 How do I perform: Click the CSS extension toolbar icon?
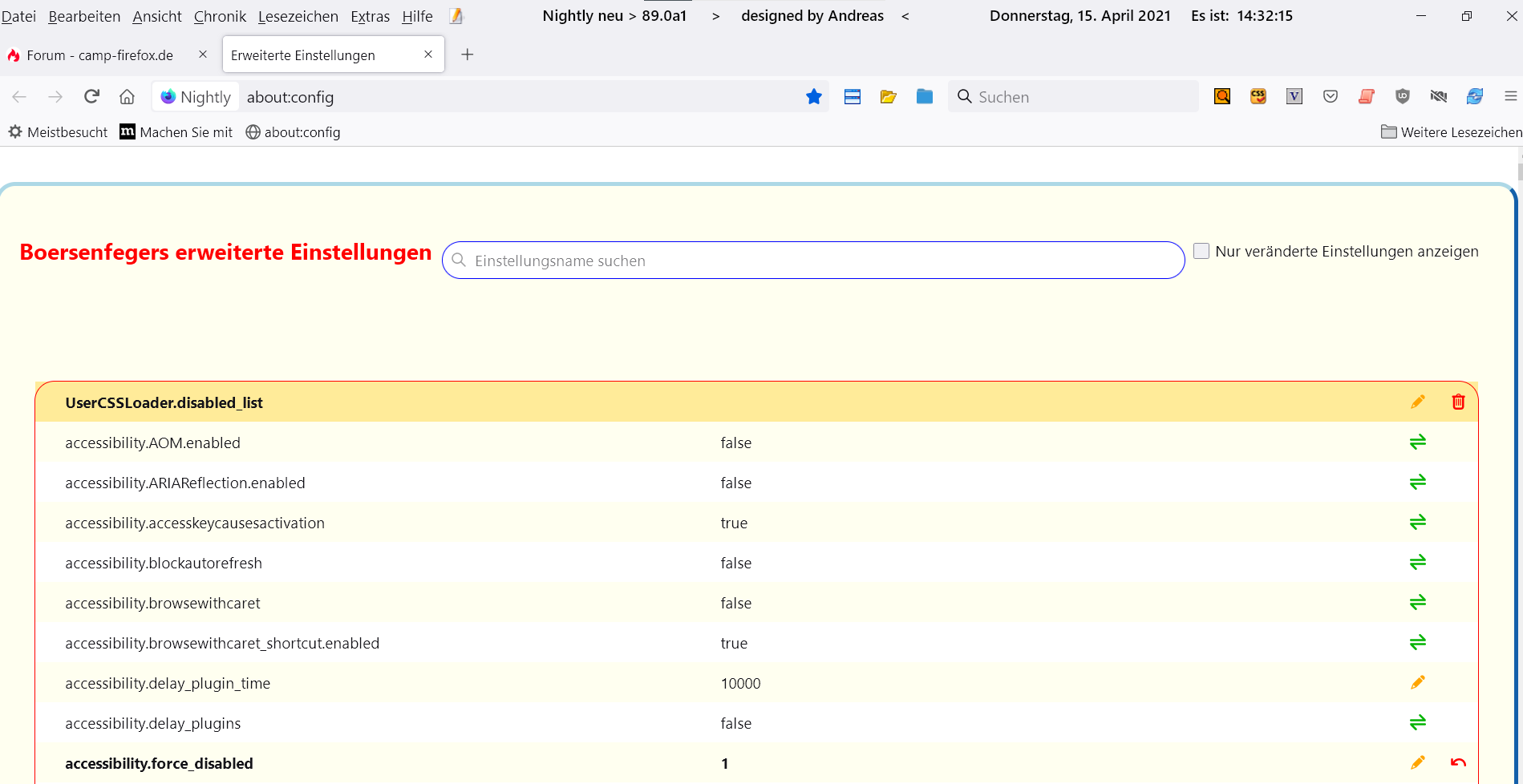(1258, 97)
